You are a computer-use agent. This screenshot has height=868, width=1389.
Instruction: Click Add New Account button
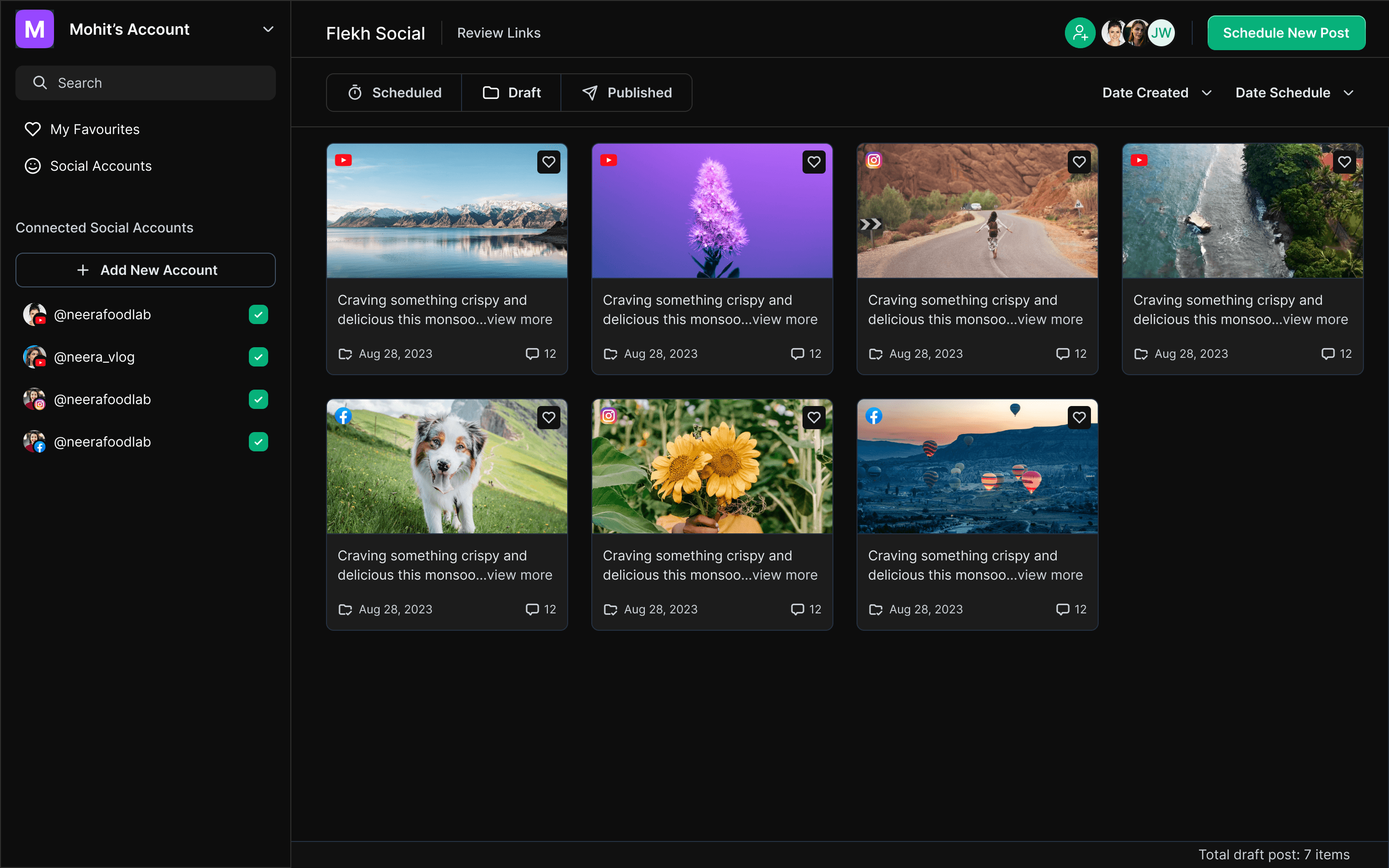[x=146, y=270]
